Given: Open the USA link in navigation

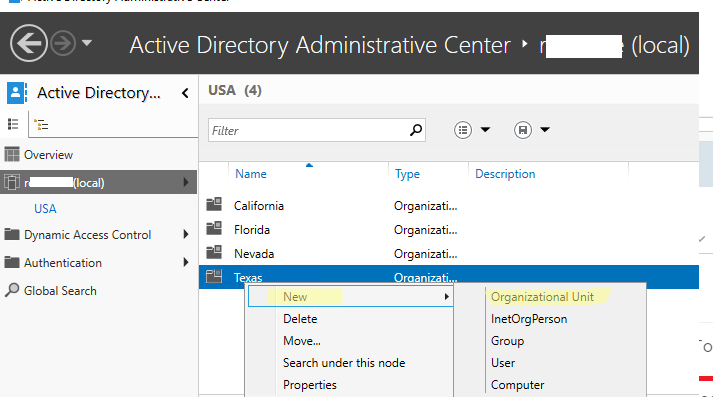Looking at the screenshot, I should [45, 209].
